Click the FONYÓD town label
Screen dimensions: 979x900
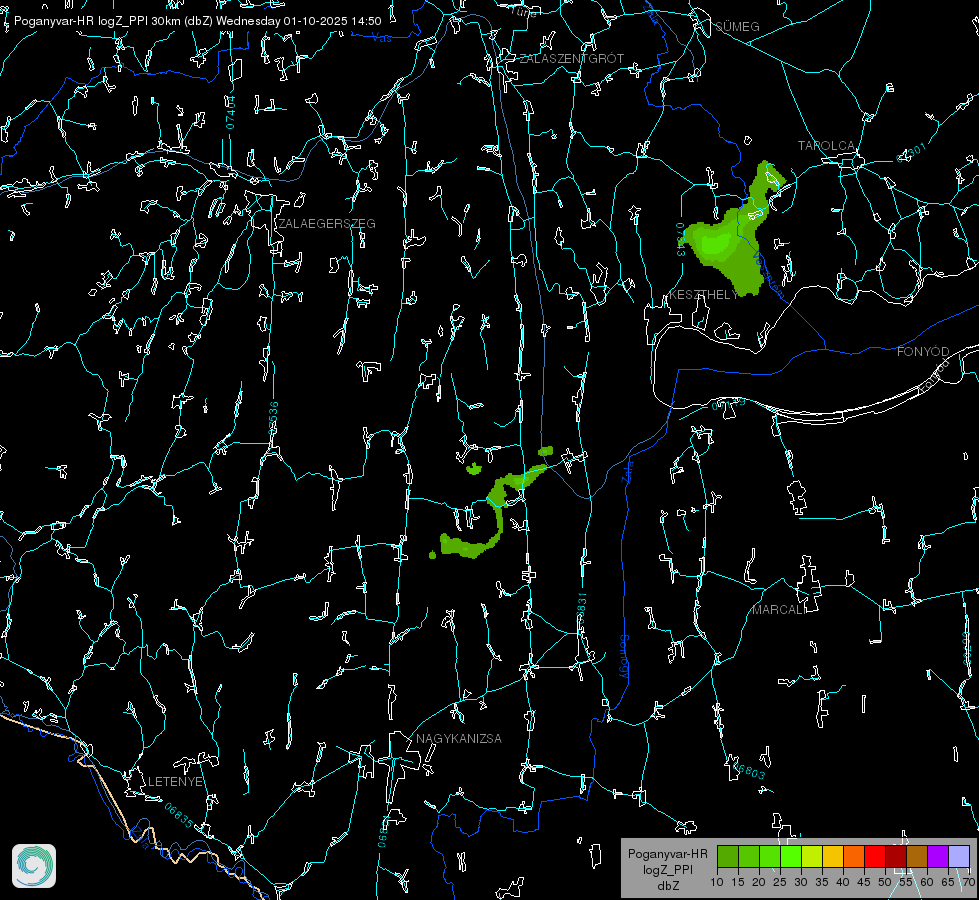pos(923,352)
